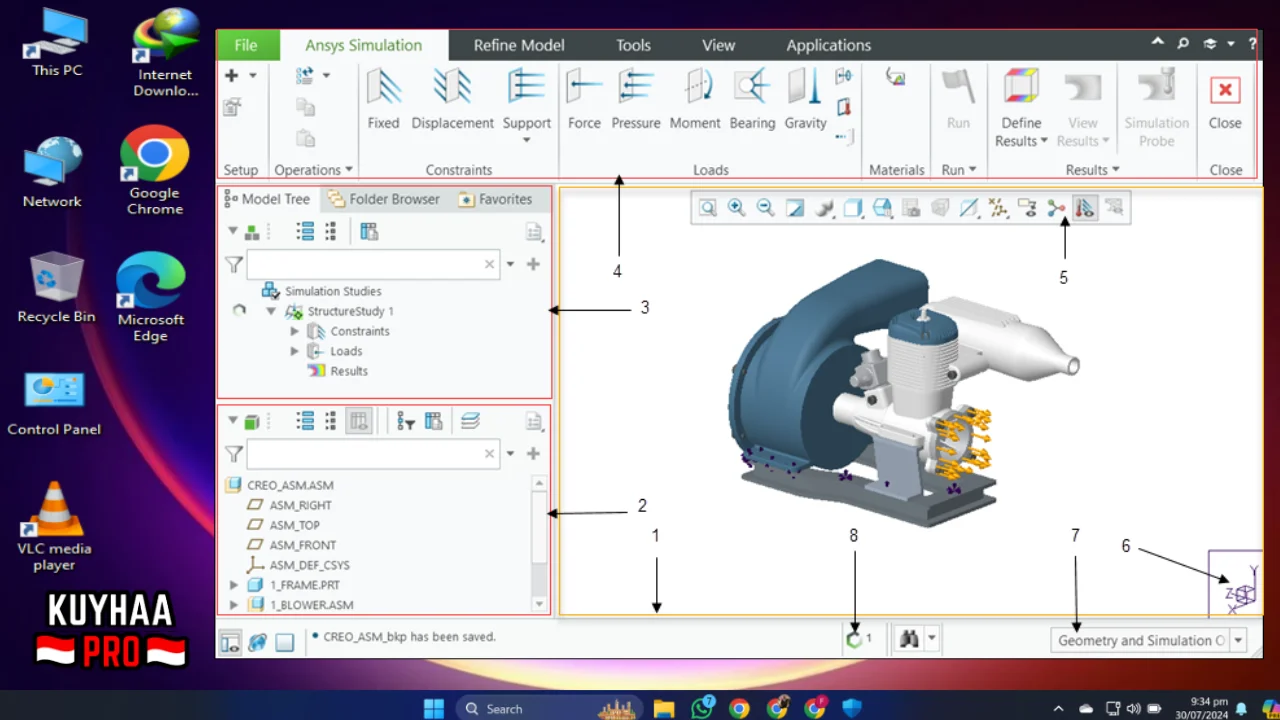
Task: Open the Geometry and Simulation selection filter dropdown
Action: 1239,641
